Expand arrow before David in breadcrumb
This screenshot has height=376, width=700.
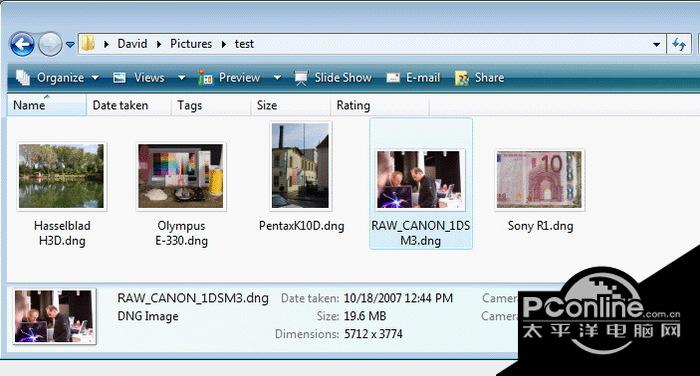(x=106, y=44)
